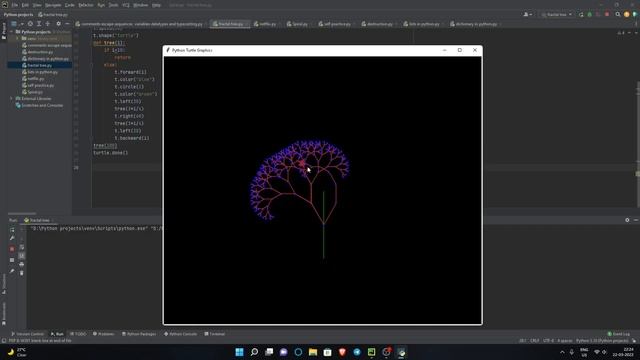This screenshot has height=360, width=640.
Task: Open the comments escape sequence editor tab
Action: click(x=141, y=24)
